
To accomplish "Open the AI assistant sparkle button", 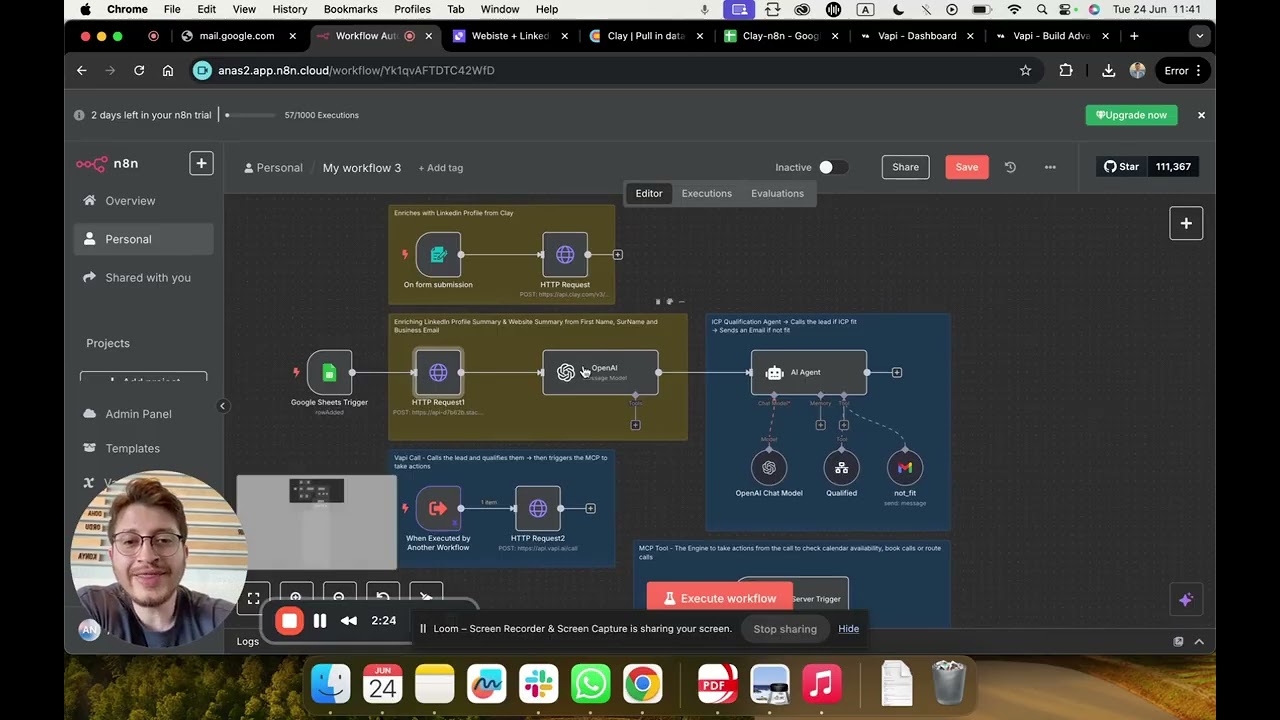I will coord(1186,600).
